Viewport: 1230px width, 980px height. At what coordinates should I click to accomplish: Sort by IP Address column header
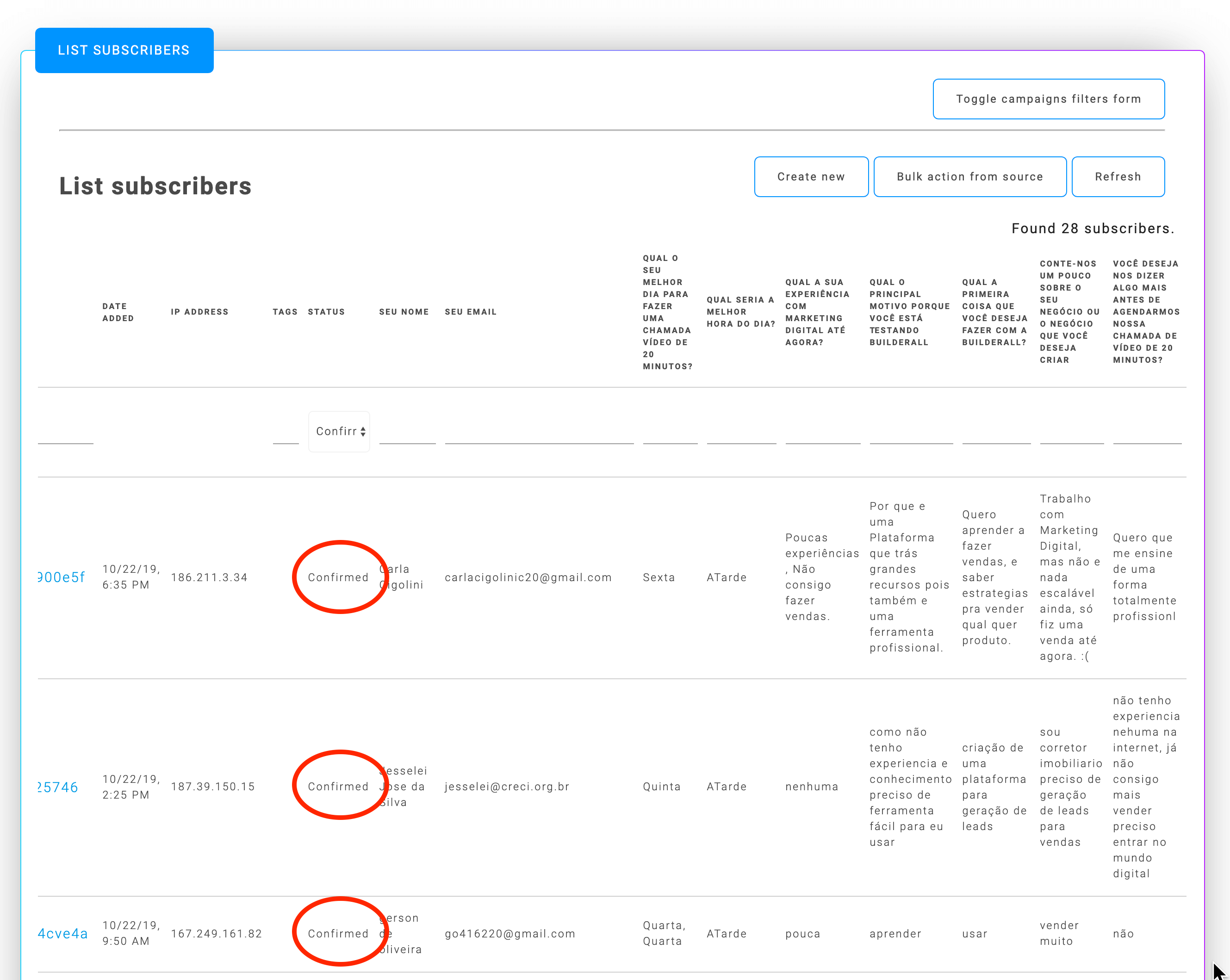click(199, 312)
